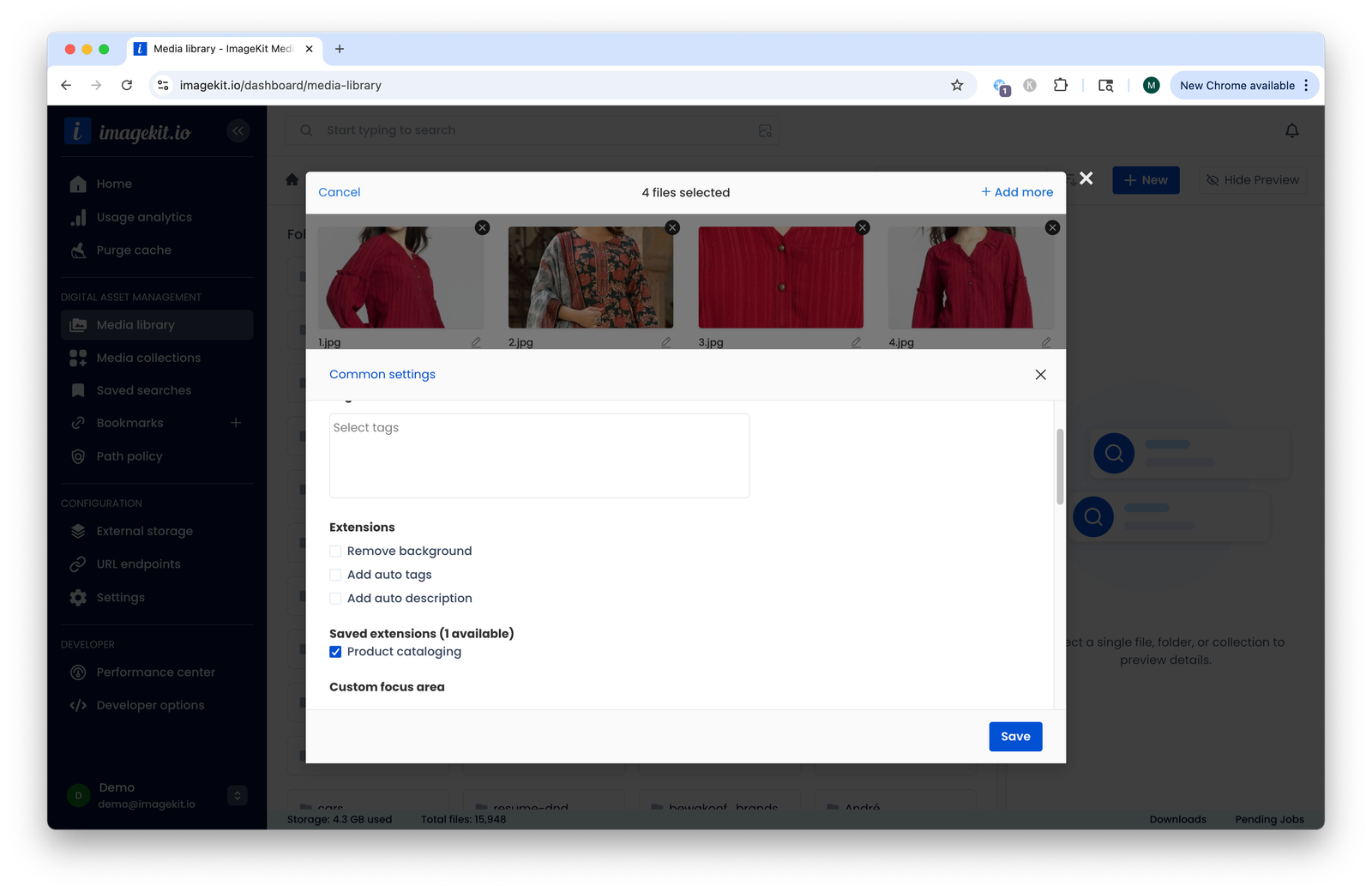Open the notifications bell
The height and width of the screenshot is (892, 1372).
point(1292,130)
